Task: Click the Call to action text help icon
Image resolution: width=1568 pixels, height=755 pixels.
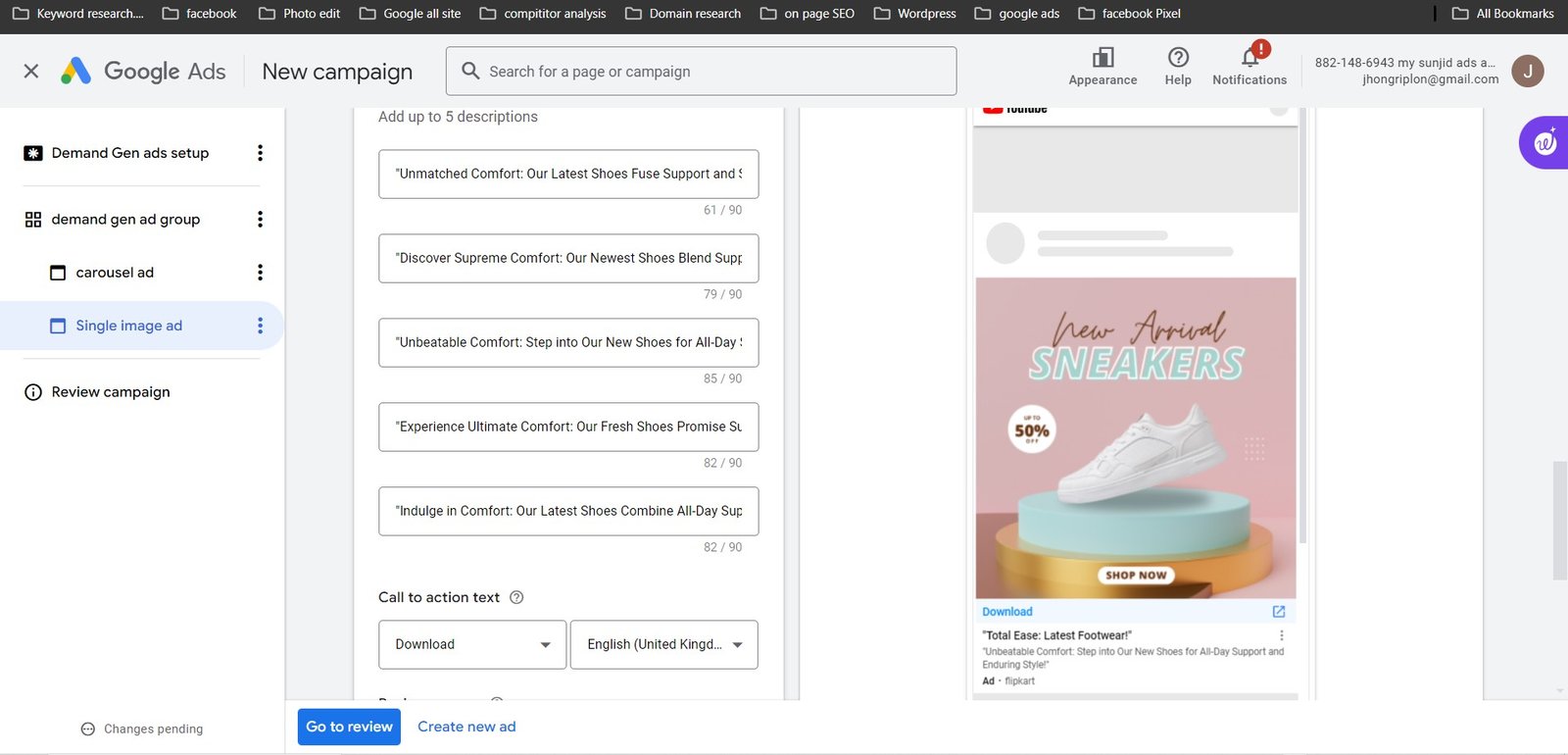Action: coord(516,597)
